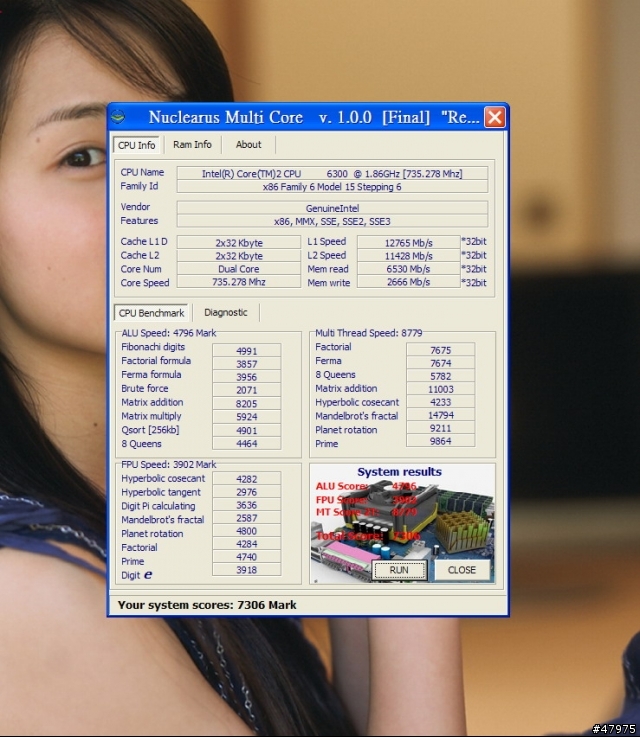Click the Fibonachi digits score 4991
The width and height of the screenshot is (640, 737).
coord(247,351)
